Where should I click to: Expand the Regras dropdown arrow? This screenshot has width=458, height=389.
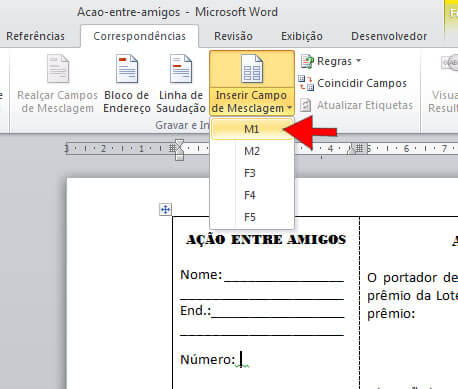(x=359, y=61)
